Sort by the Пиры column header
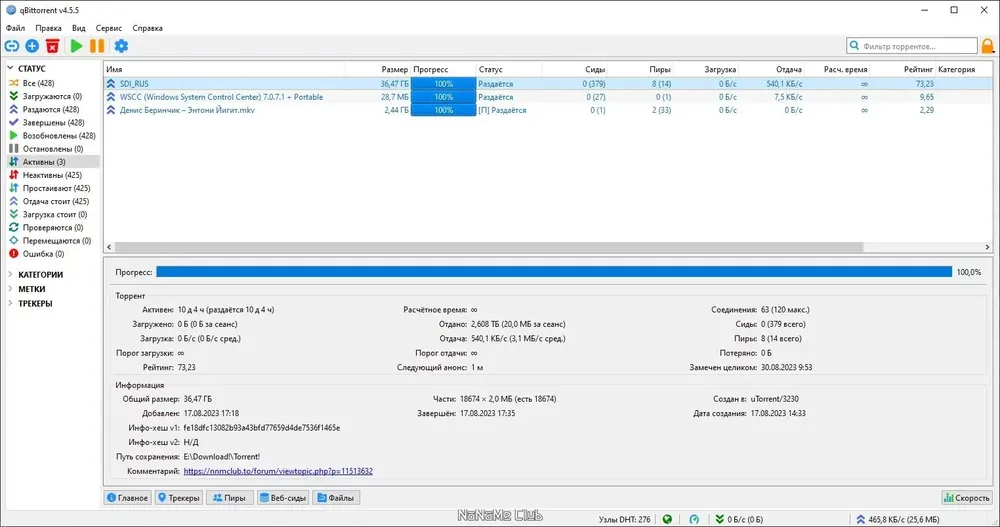Viewport: 1000px width, 527px height. coord(640,69)
